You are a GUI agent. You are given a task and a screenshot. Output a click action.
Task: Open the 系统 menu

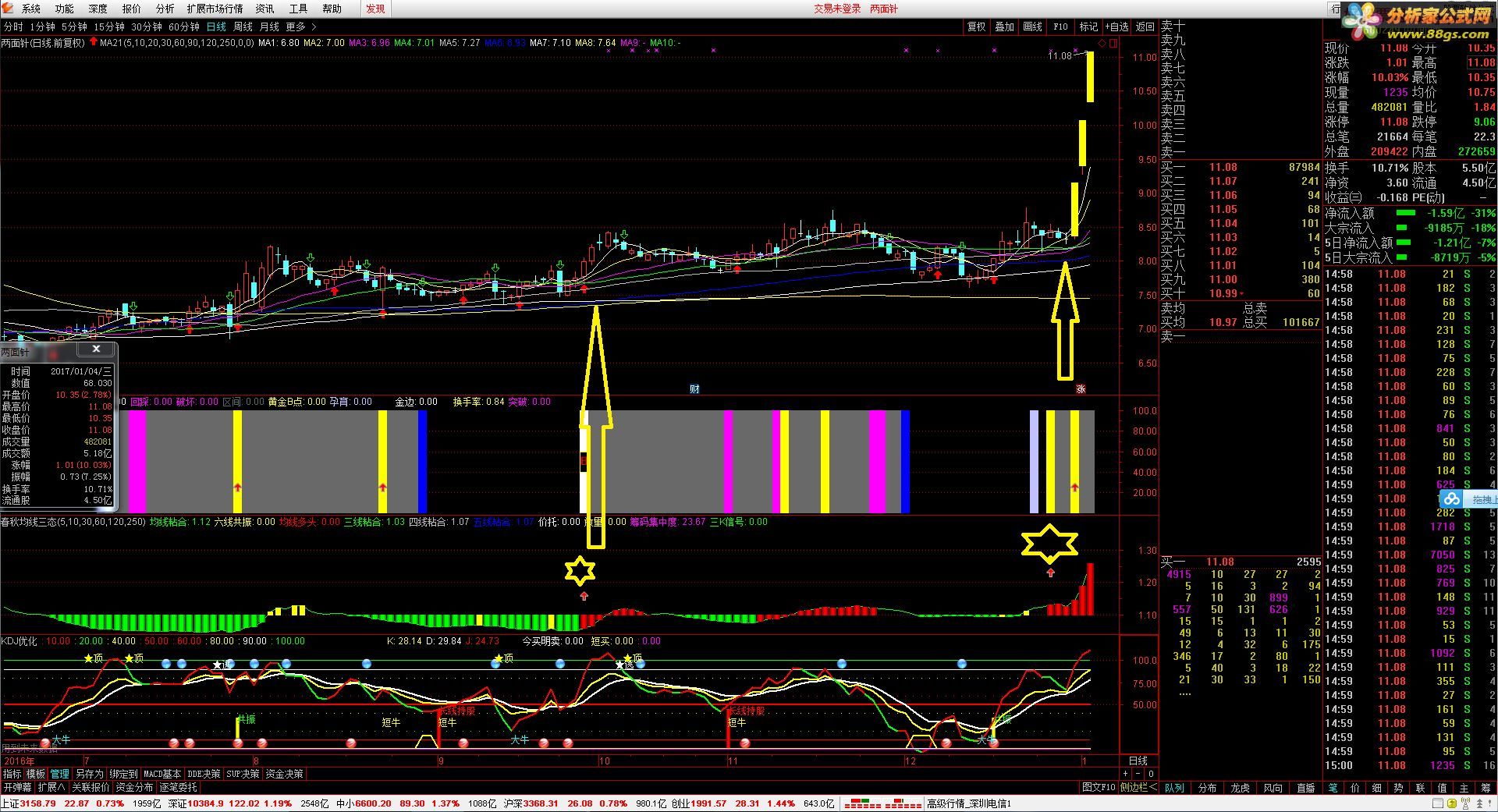point(30,9)
